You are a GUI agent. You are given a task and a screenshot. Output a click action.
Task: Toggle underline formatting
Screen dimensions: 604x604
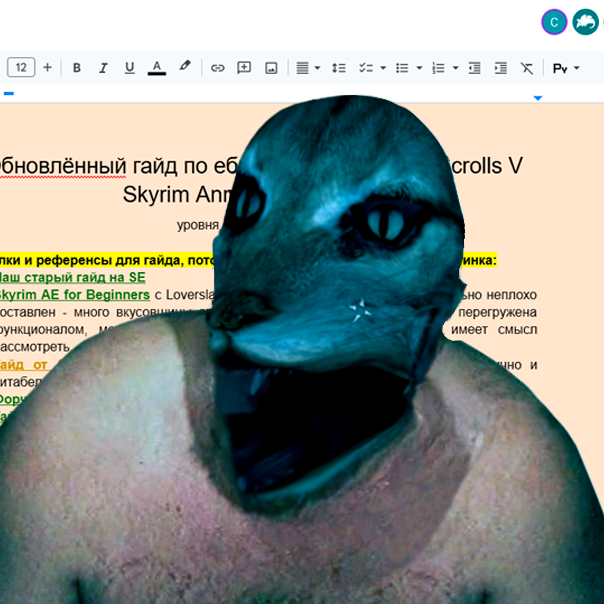(130, 68)
